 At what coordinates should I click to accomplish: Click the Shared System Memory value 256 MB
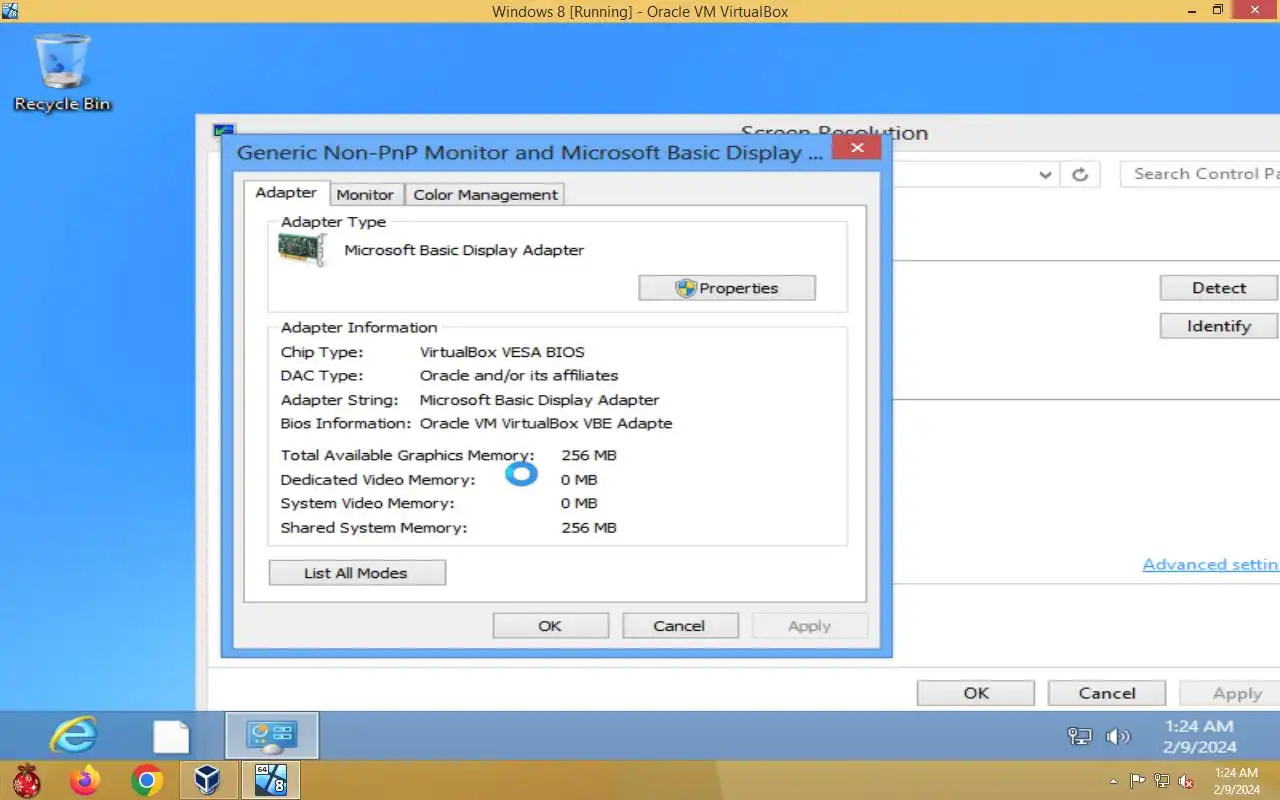[589, 528]
